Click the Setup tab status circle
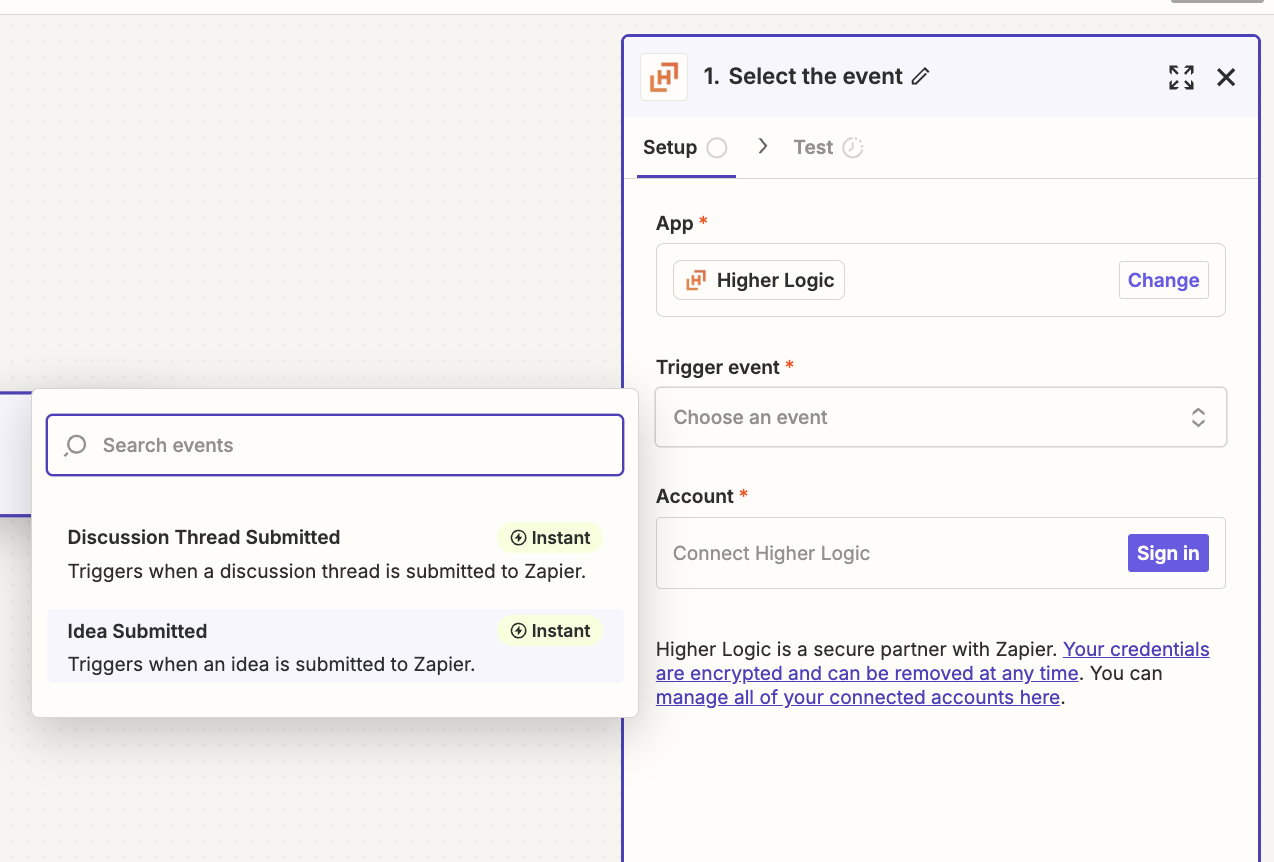This screenshot has height=862, width=1274. tap(717, 148)
